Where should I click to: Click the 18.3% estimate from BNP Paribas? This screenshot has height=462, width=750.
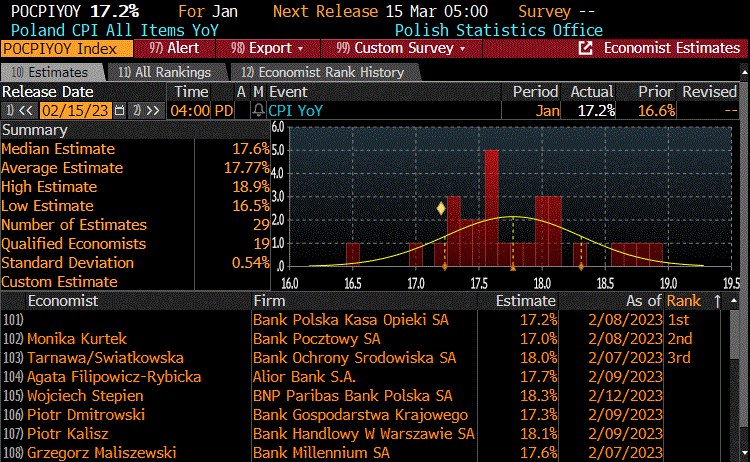pyautogui.click(x=539, y=396)
